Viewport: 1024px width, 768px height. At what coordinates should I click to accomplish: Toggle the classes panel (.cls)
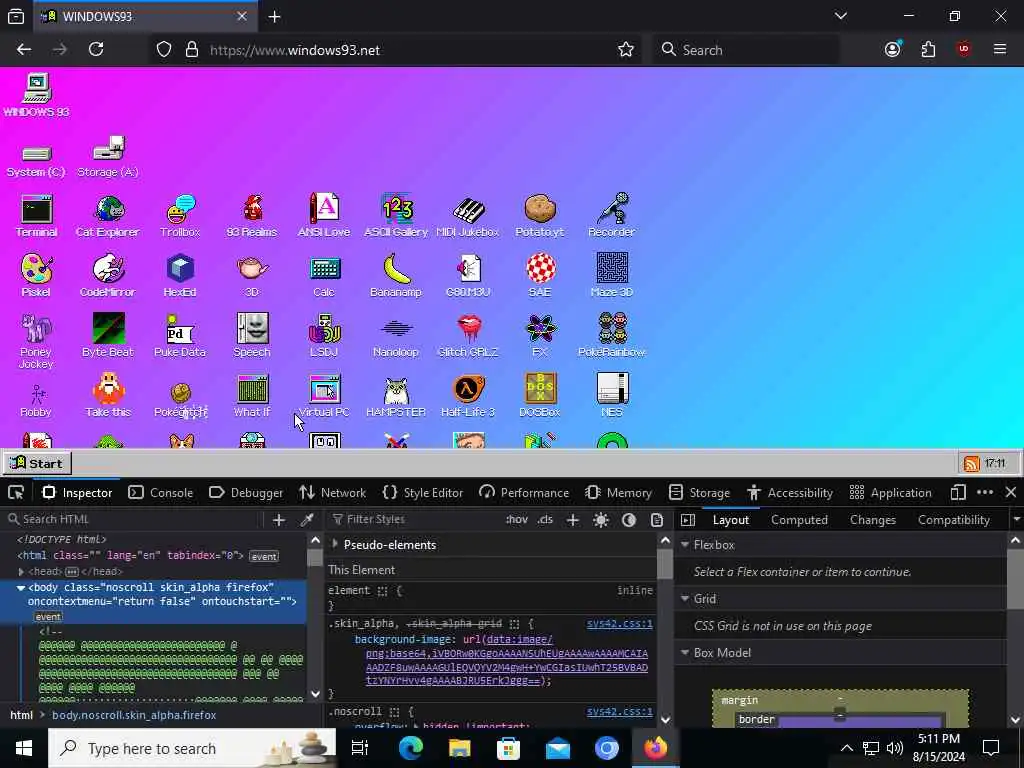coord(545,520)
